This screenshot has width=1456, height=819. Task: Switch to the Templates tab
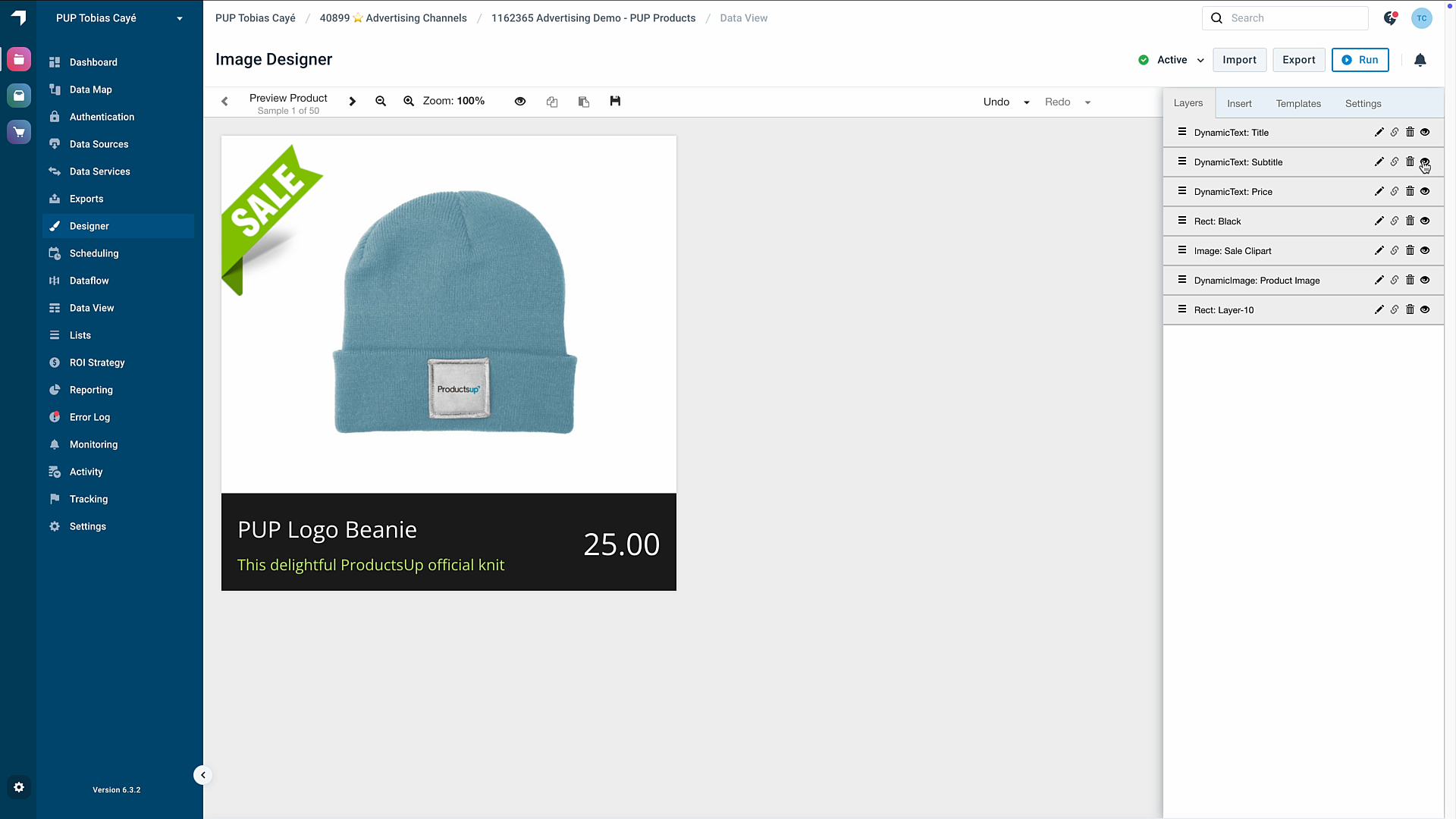coord(1298,103)
